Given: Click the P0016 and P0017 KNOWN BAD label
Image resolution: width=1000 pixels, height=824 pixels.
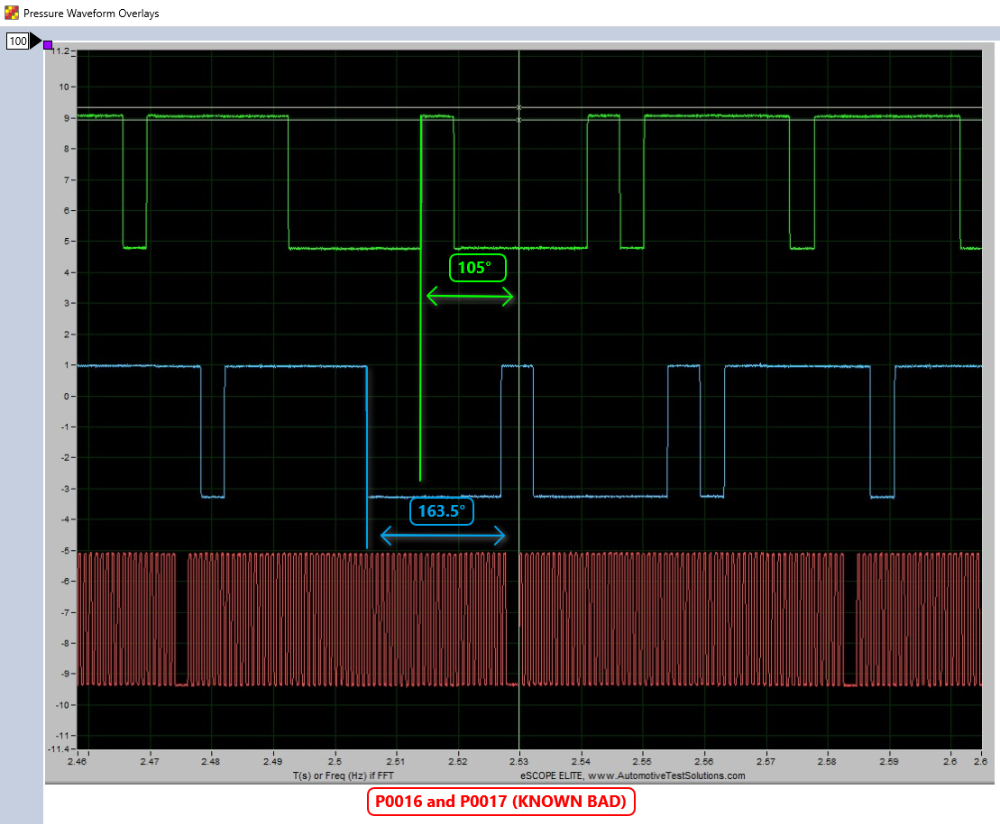Looking at the screenshot, I should pyautogui.click(x=501, y=801).
